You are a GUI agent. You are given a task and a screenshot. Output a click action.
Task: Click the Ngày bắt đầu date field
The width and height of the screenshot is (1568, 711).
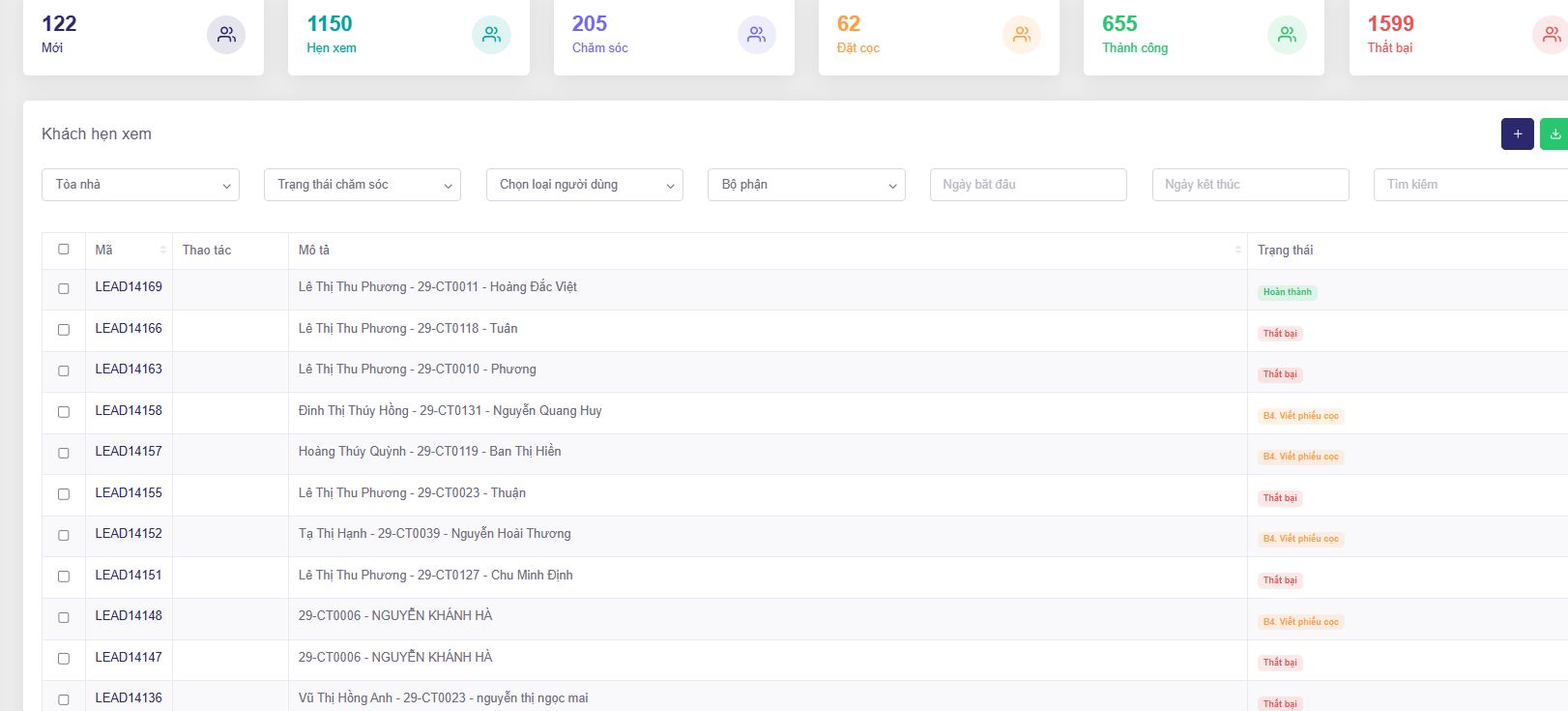point(1028,185)
